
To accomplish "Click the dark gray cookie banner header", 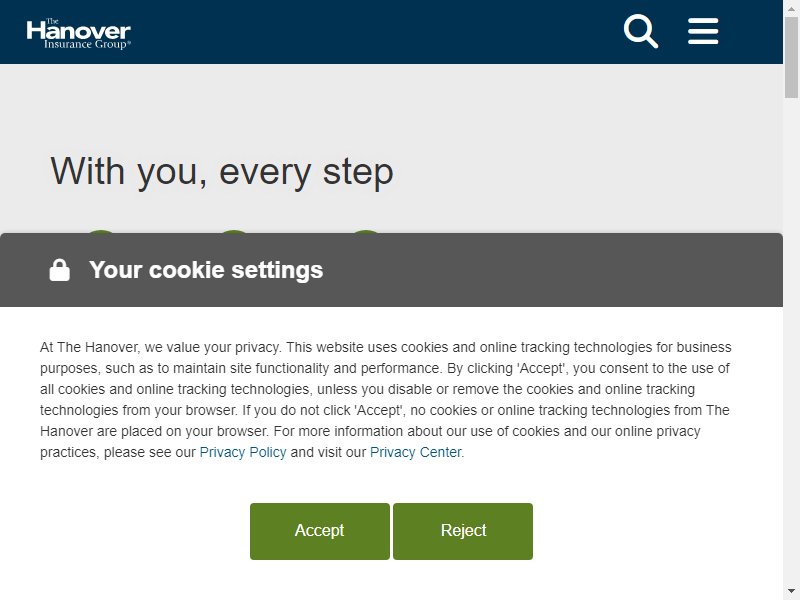I will click(x=391, y=270).
